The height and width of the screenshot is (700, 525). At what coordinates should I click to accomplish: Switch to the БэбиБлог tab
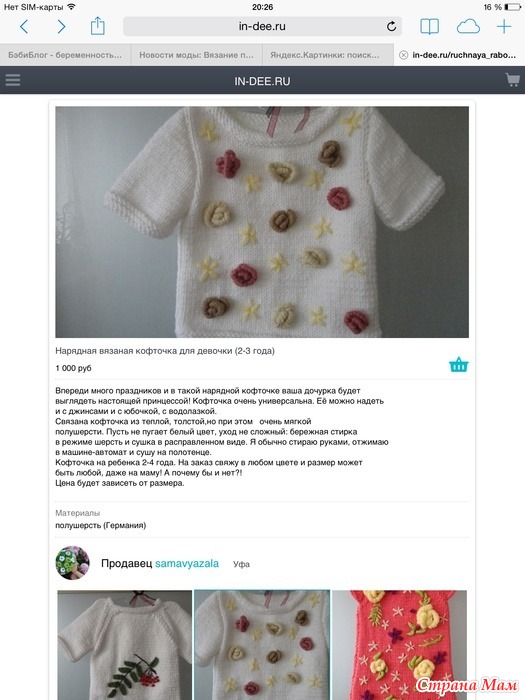click(65, 55)
